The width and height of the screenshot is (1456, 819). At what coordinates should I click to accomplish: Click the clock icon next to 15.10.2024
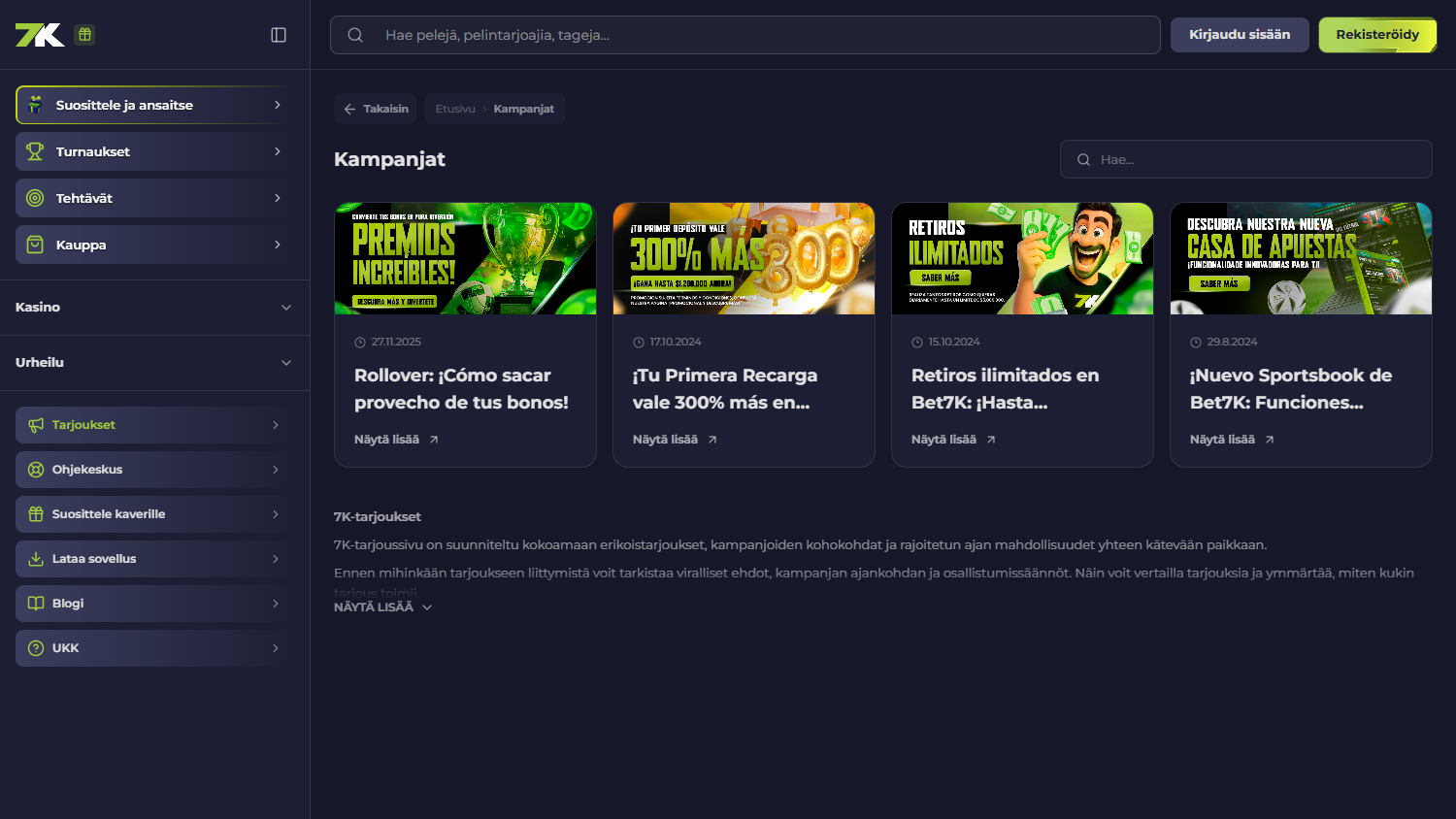(x=917, y=343)
